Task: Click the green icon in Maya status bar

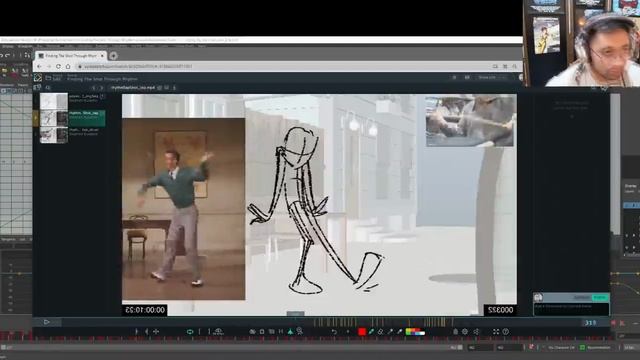Action: tap(582, 348)
